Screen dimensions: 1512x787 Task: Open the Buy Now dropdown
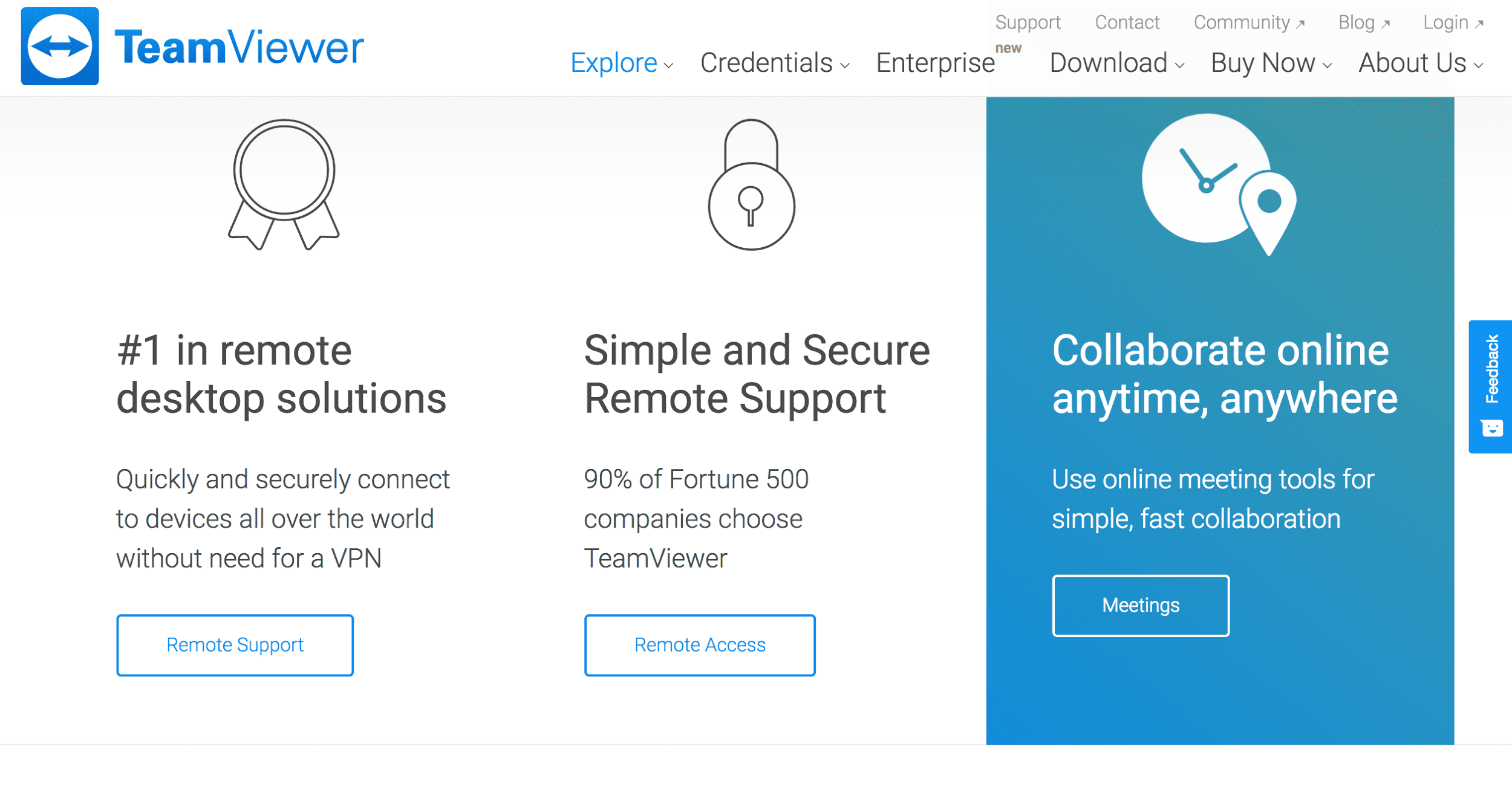click(x=1271, y=63)
